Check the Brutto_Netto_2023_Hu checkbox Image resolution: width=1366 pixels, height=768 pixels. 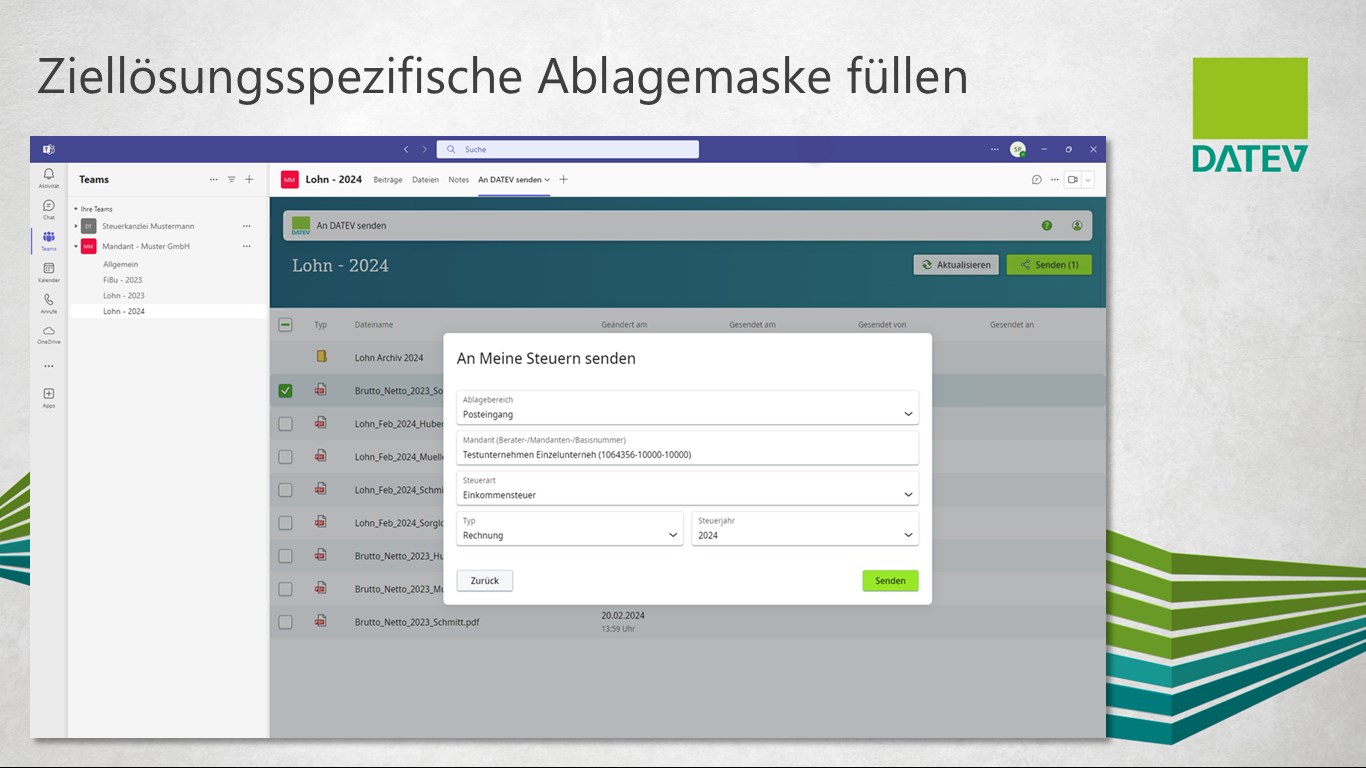pos(285,555)
